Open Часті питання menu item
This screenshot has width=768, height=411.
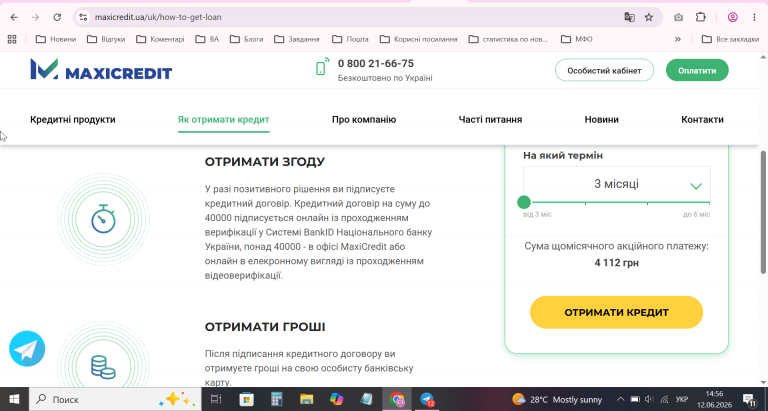coord(490,120)
